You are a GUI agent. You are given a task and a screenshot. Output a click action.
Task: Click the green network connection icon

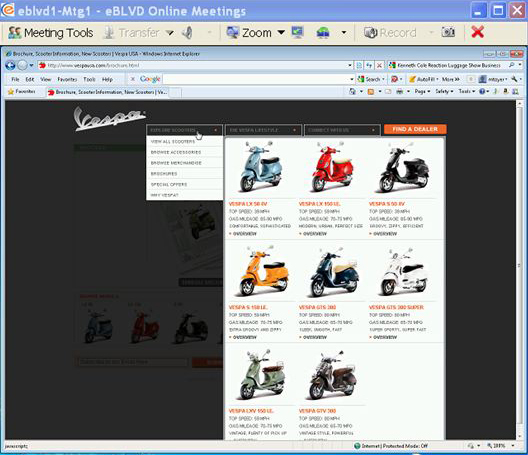323,33
